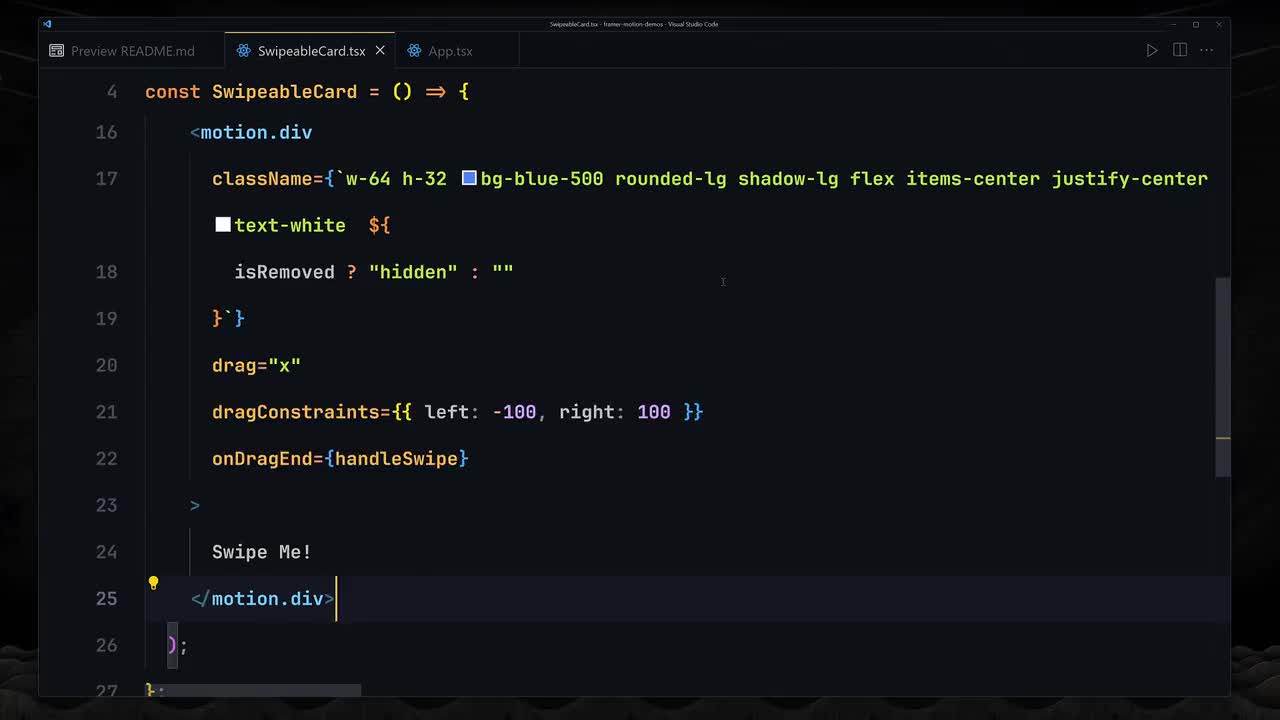Click the handleSwipe identifier

pyautogui.click(x=396, y=459)
